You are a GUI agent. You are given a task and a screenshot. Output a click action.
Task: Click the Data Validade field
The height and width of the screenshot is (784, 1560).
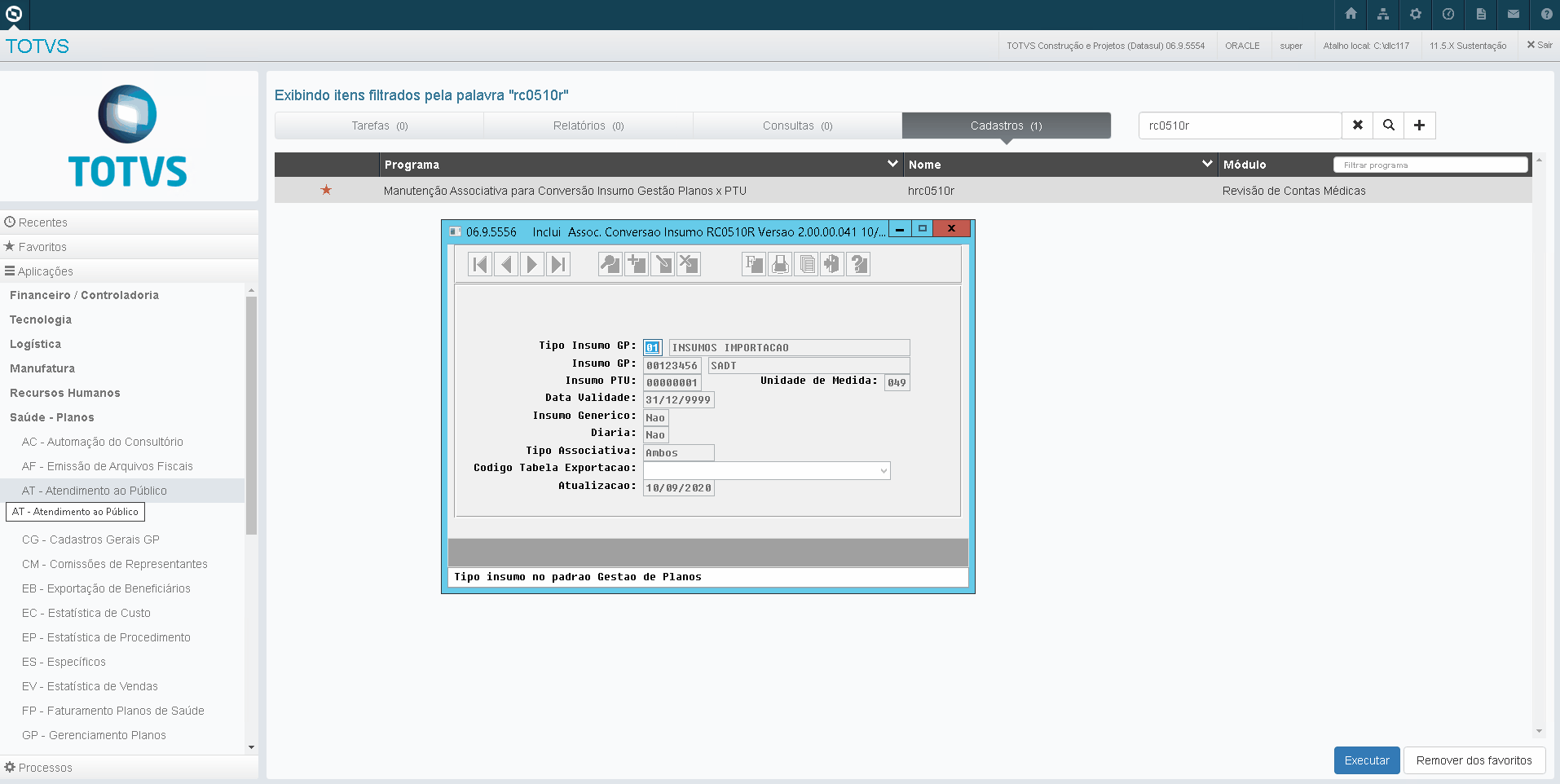[x=678, y=399]
